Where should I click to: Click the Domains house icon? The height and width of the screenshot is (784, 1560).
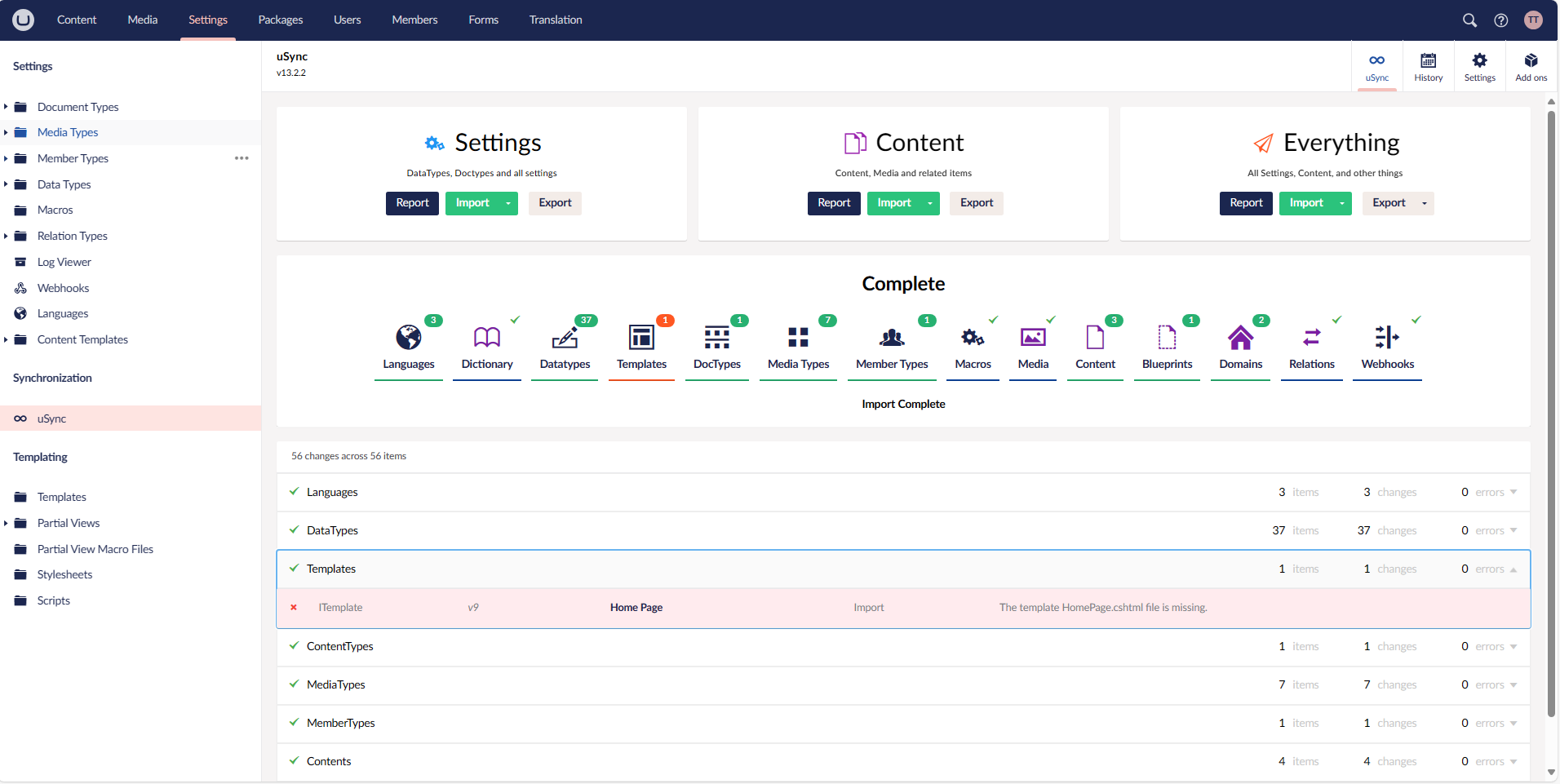coord(1240,337)
